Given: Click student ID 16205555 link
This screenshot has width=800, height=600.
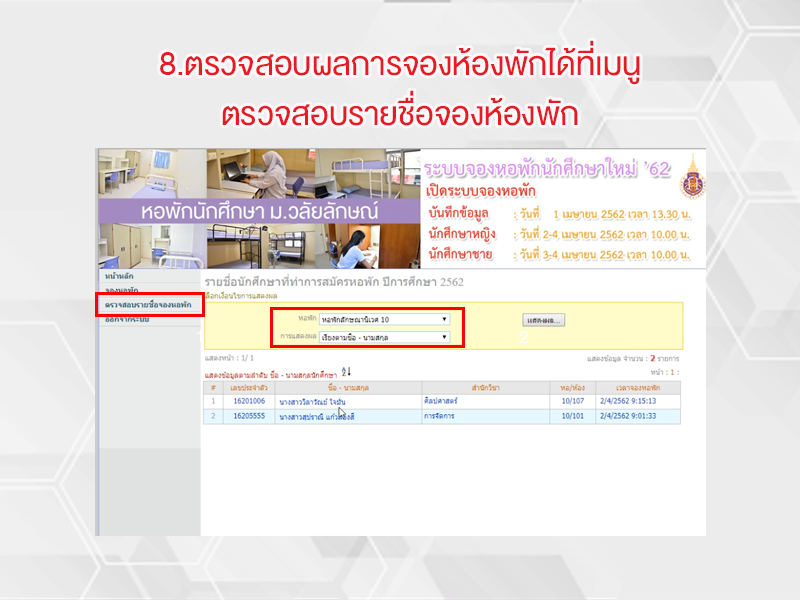Looking at the screenshot, I should 247,416.
